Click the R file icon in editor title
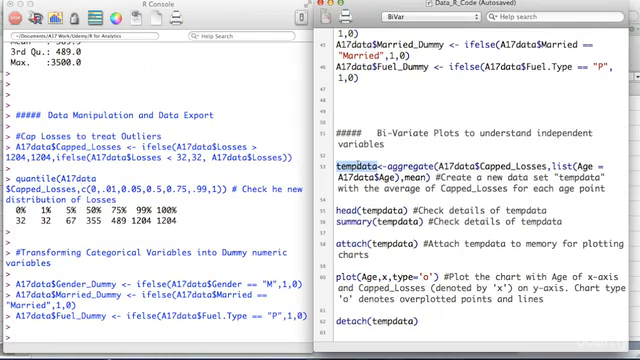Image resolution: width=640 pixels, height=360 pixels. tap(429, 3)
